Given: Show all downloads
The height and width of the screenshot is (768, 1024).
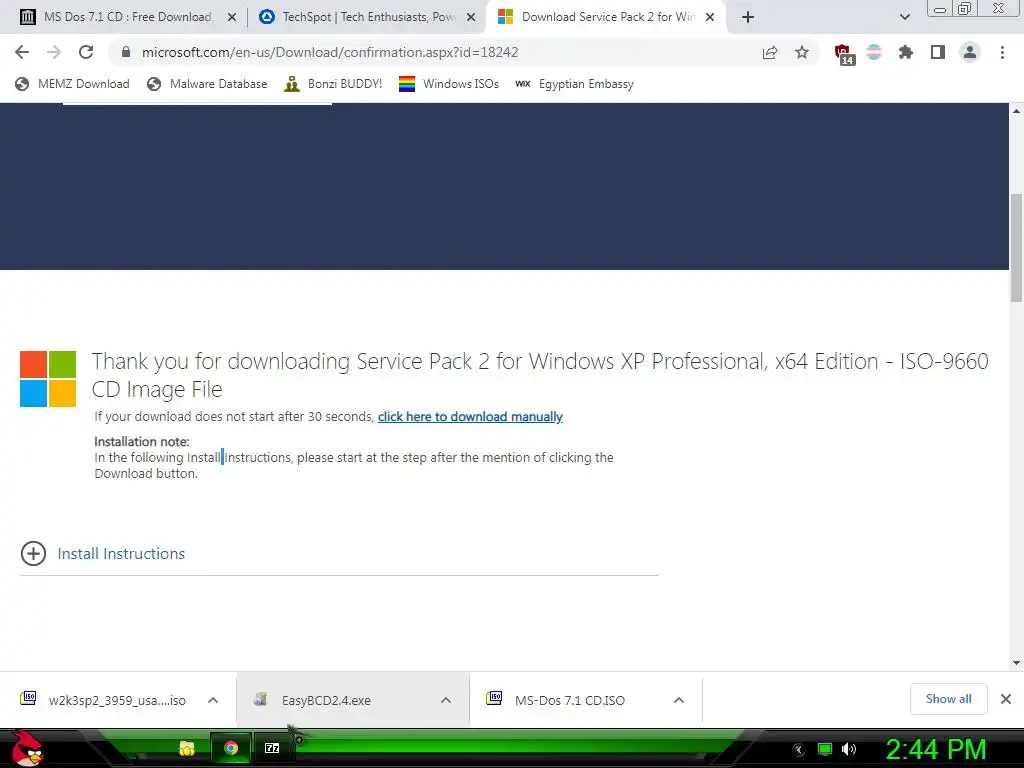Looking at the screenshot, I should (x=948, y=699).
